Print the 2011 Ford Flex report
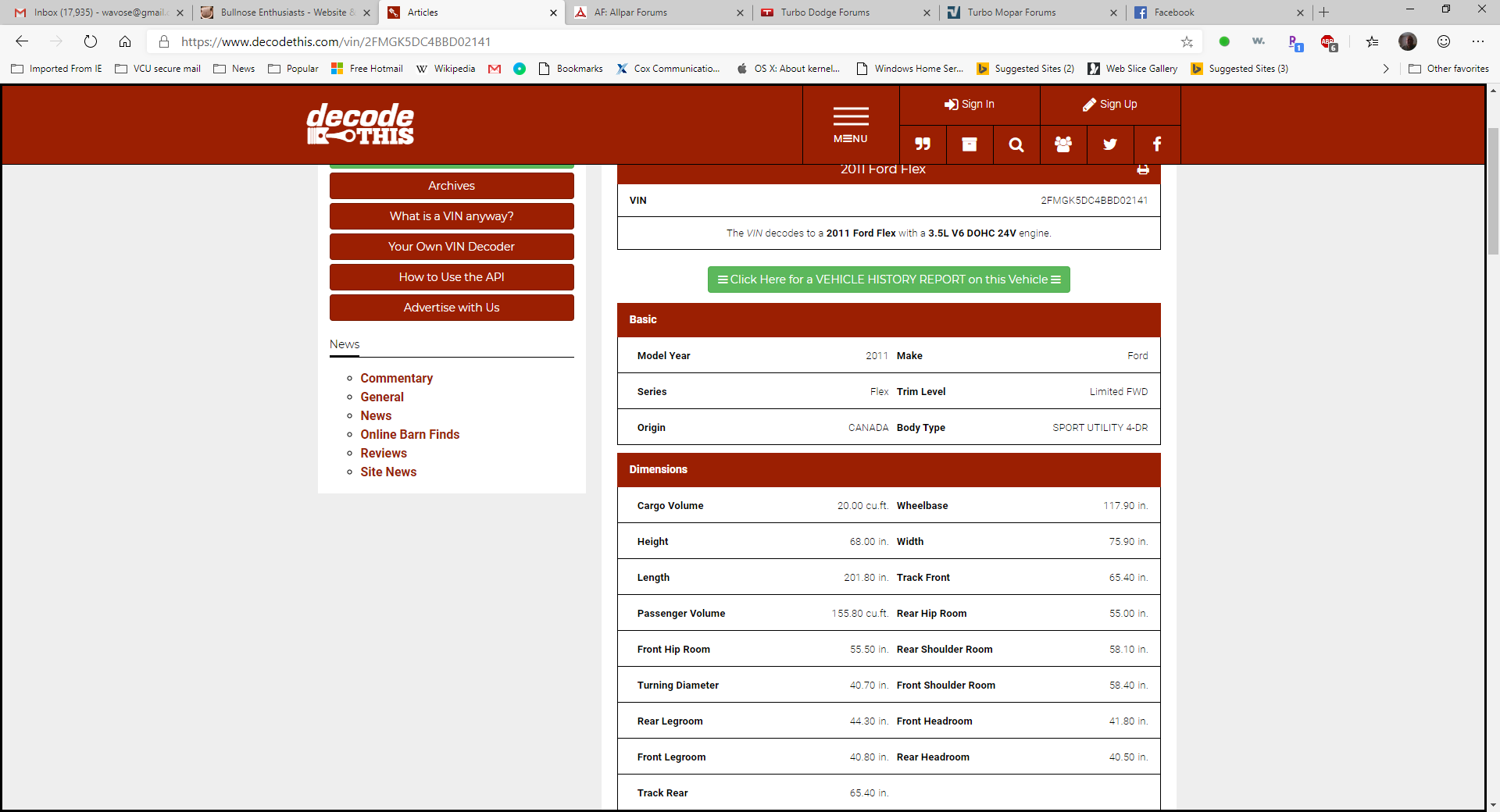Image resolution: width=1500 pixels, height=812 pixels. (x=1143, y=169)
